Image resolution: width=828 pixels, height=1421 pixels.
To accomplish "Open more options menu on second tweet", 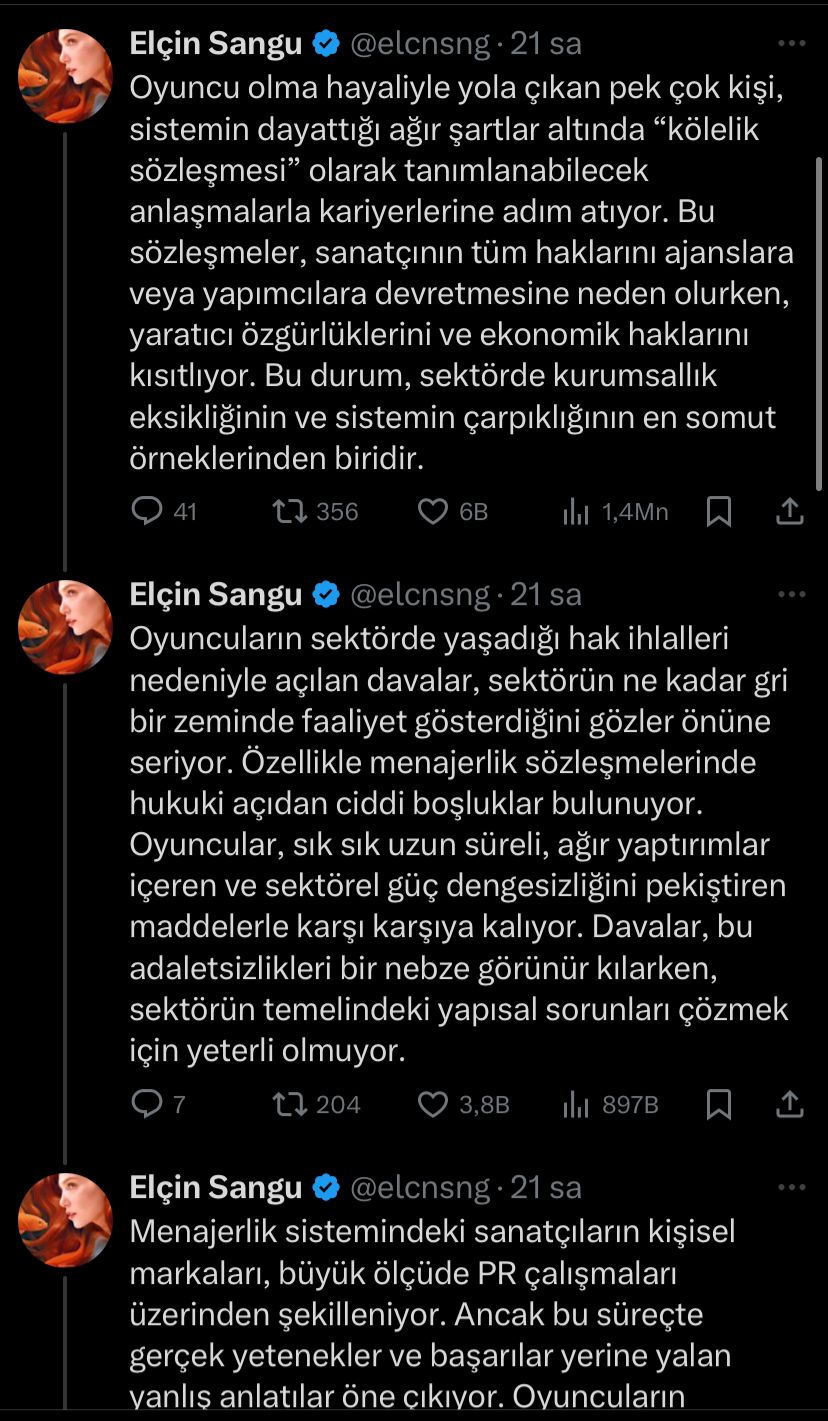I will 791,594.
